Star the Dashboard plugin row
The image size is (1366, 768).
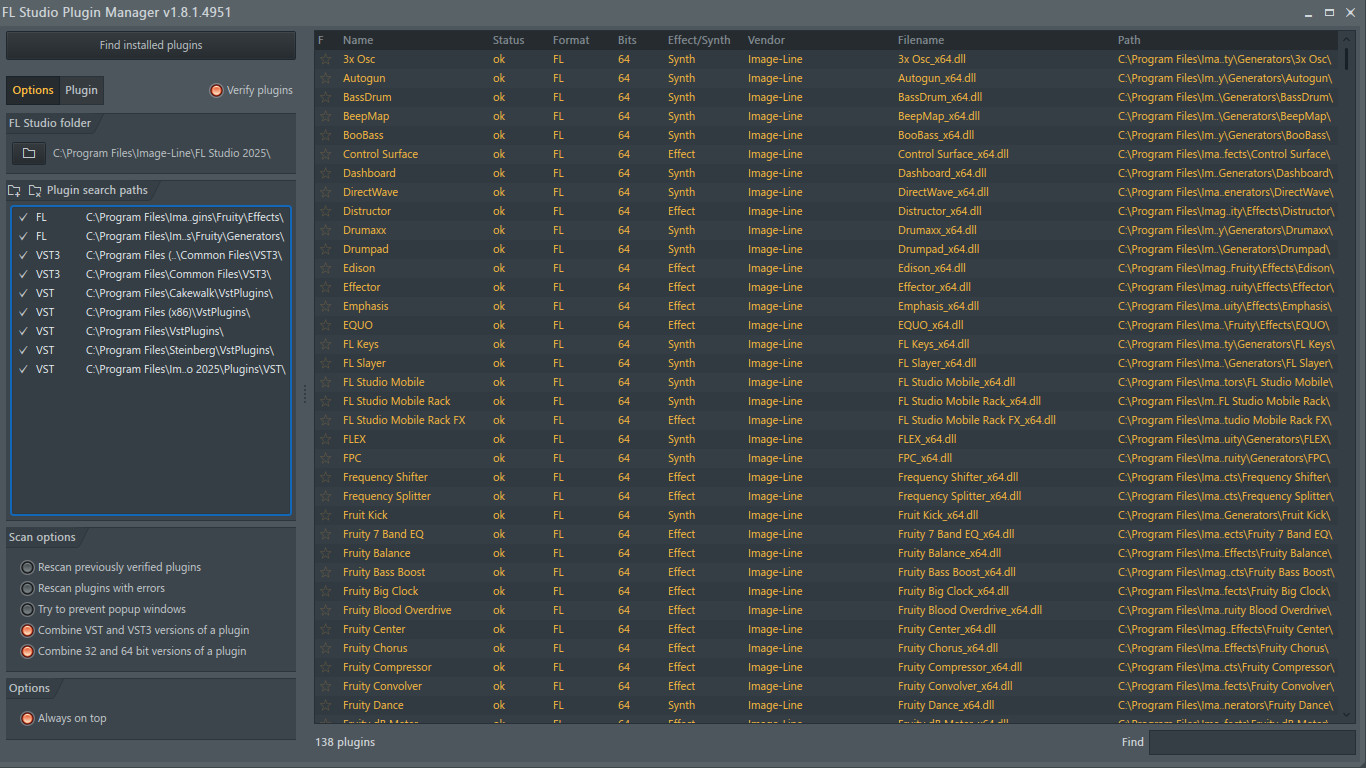[325, 173]
